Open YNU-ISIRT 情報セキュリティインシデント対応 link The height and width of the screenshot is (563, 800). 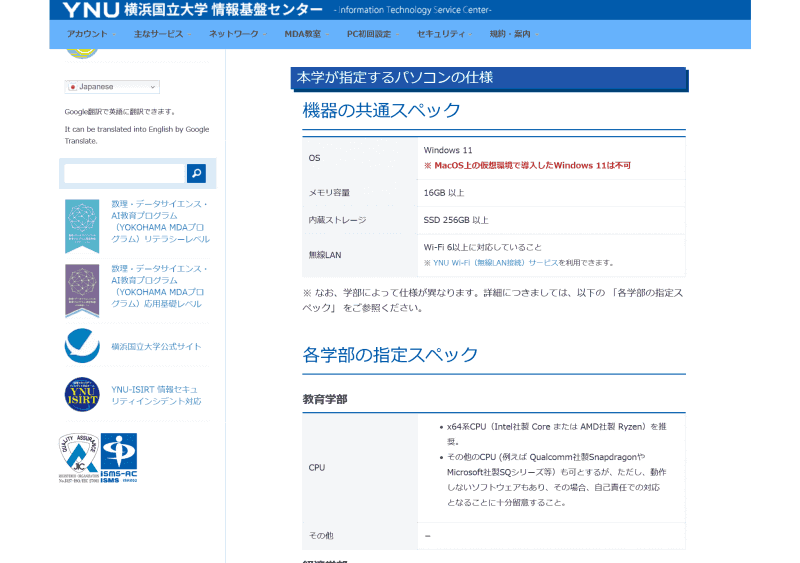coord(156,396)
